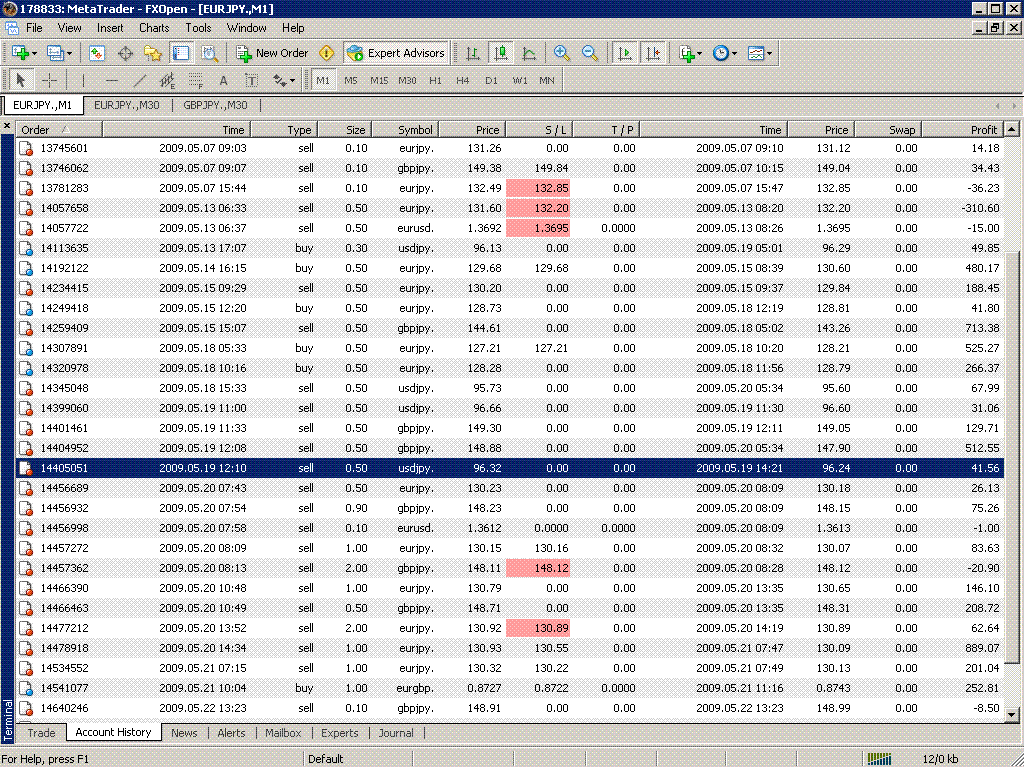Zoom out on the chart
1024x768 pixels.
point(589,54)
